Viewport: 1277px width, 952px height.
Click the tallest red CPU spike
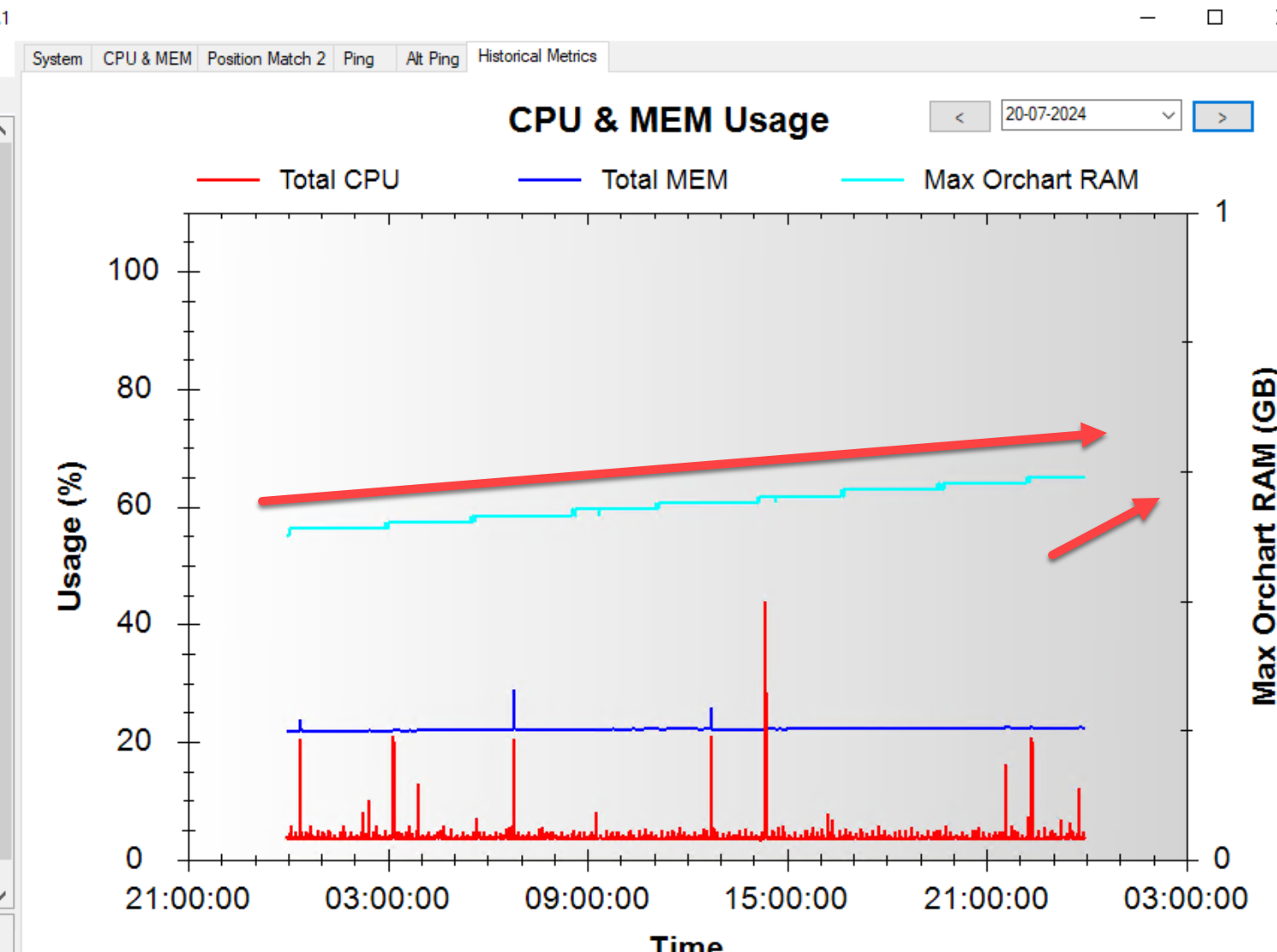coord(764,649)
